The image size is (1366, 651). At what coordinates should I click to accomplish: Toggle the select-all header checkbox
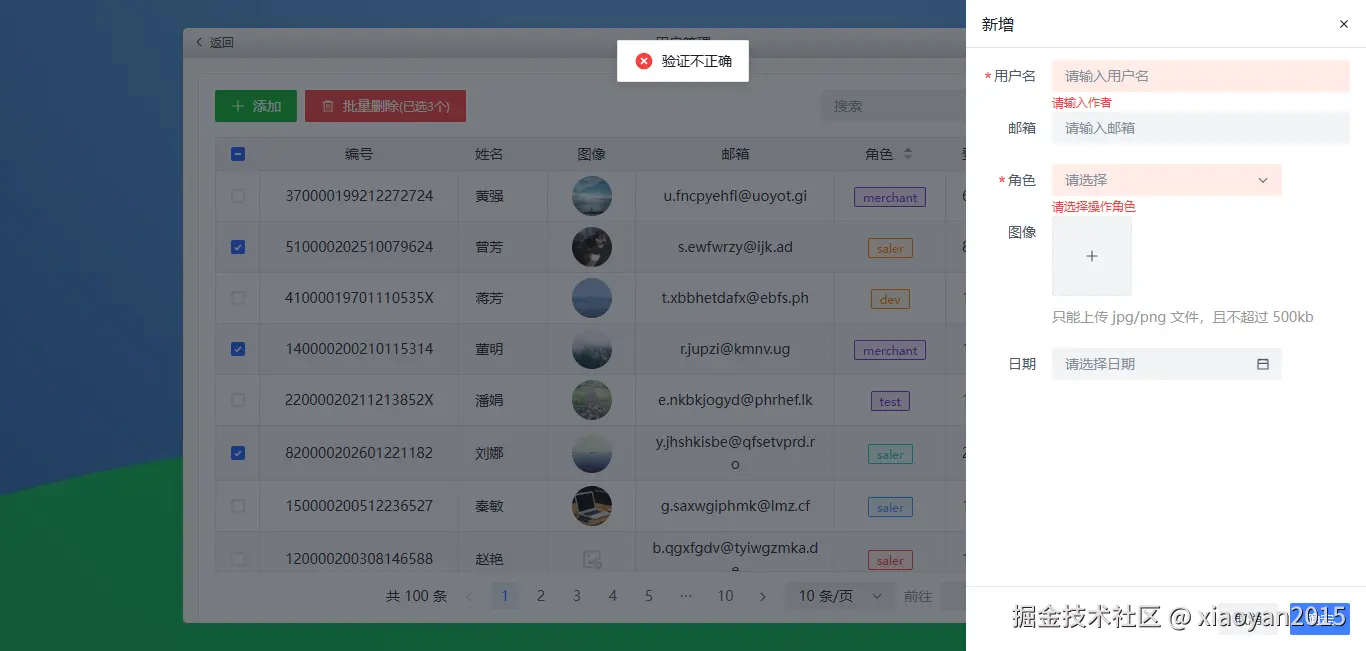click(x=238, y=154)
